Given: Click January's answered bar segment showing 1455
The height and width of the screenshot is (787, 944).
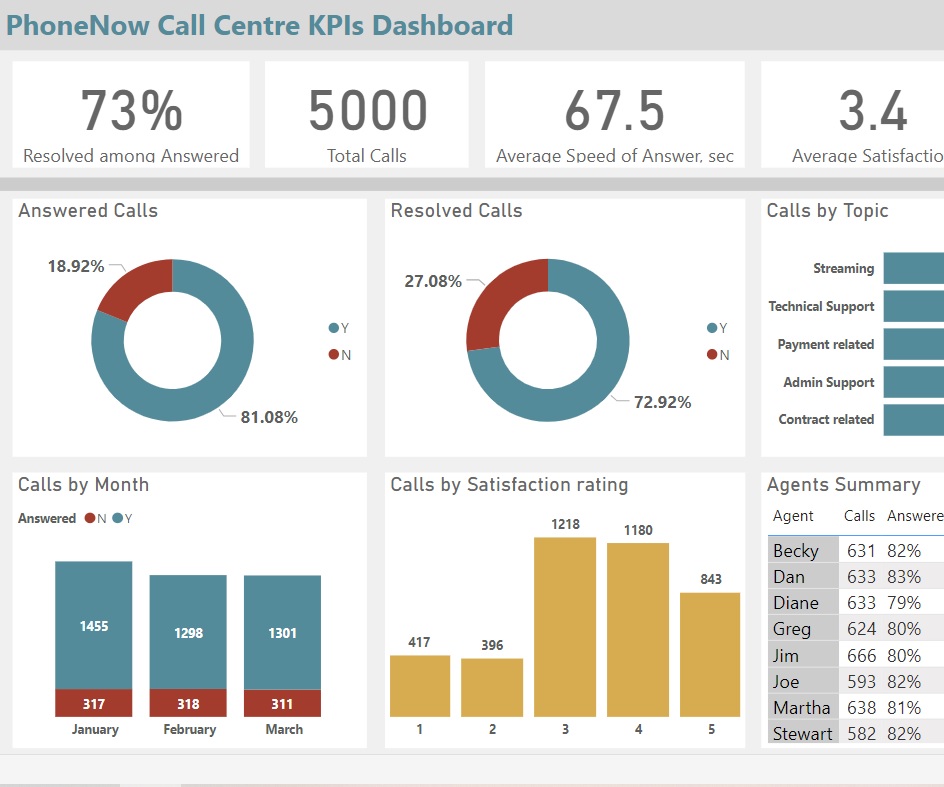Looking at the screenshot, I should pyautogui.click(x=94, y=625).
